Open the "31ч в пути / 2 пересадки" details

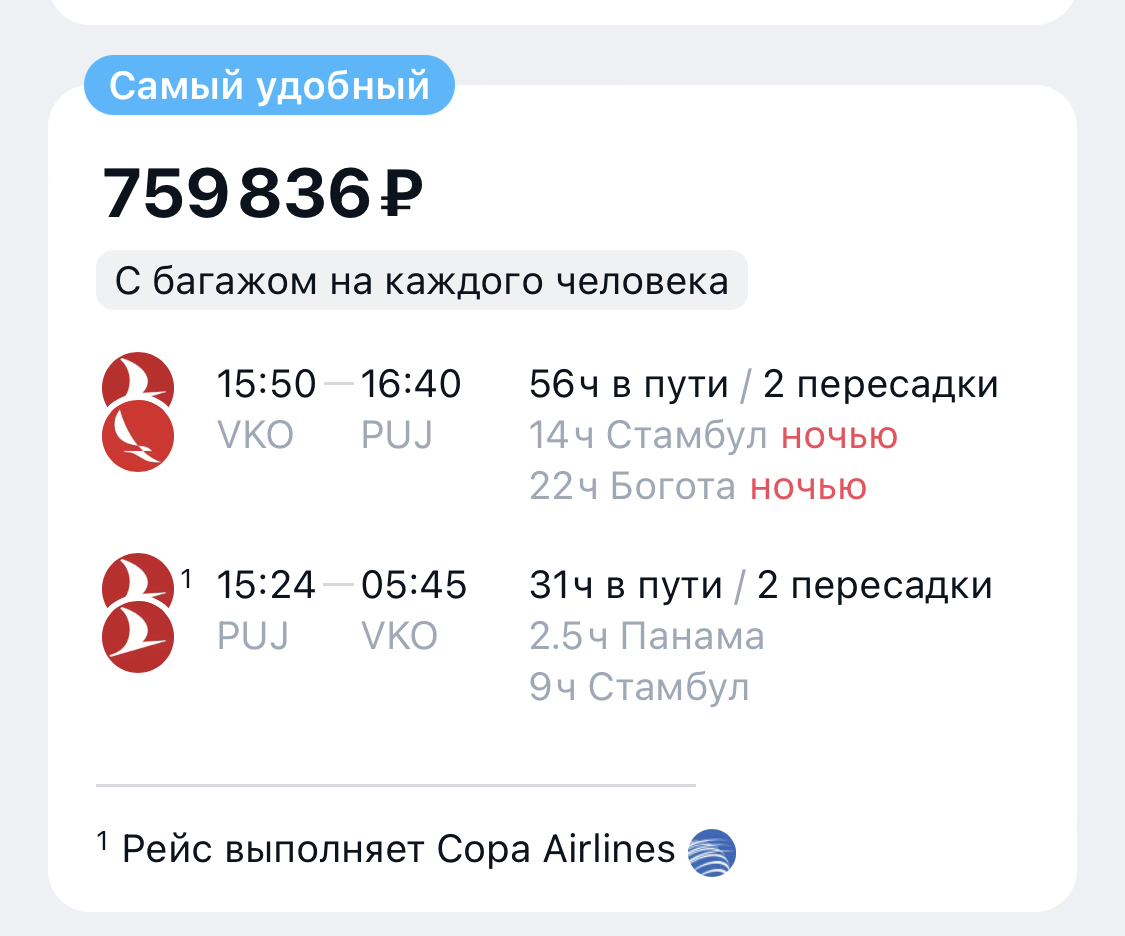(x=760, y=586)
